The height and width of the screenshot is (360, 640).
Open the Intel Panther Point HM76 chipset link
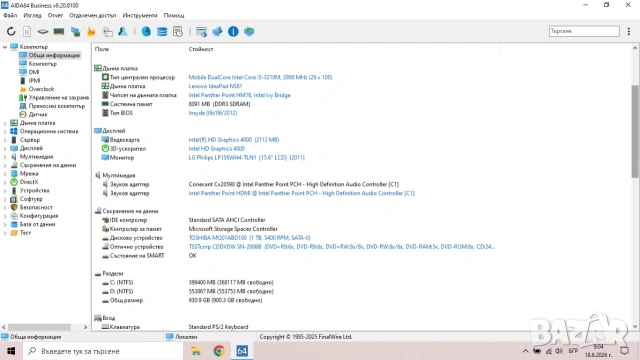point(239,95)
